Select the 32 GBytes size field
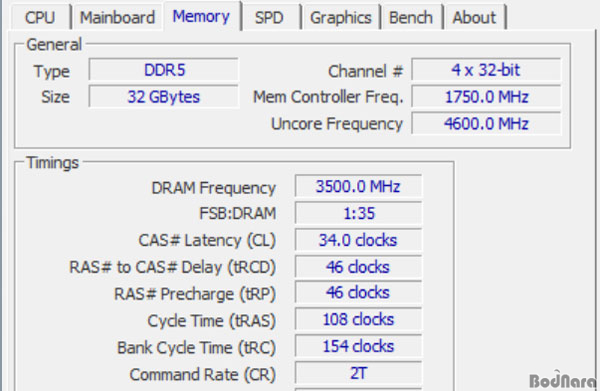The width and height of the screenshot is (600, 391). [x=164, y=96]
